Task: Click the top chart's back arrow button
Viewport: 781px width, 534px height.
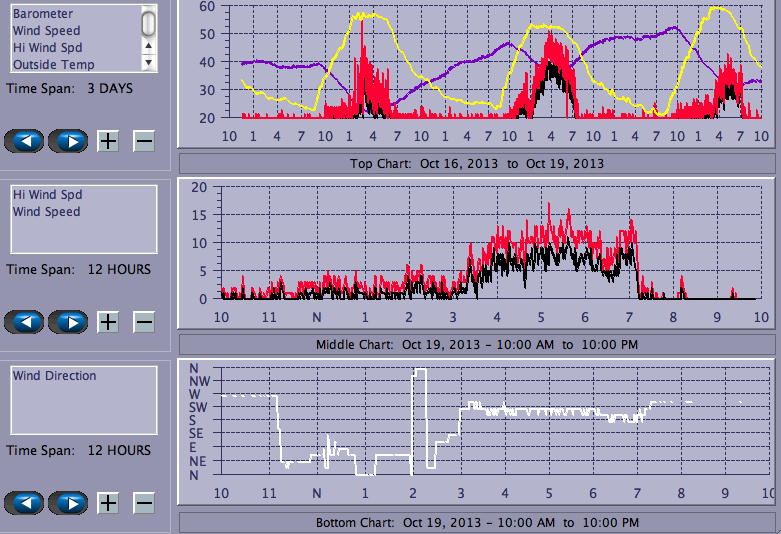Action: click(x=25, y=140)
